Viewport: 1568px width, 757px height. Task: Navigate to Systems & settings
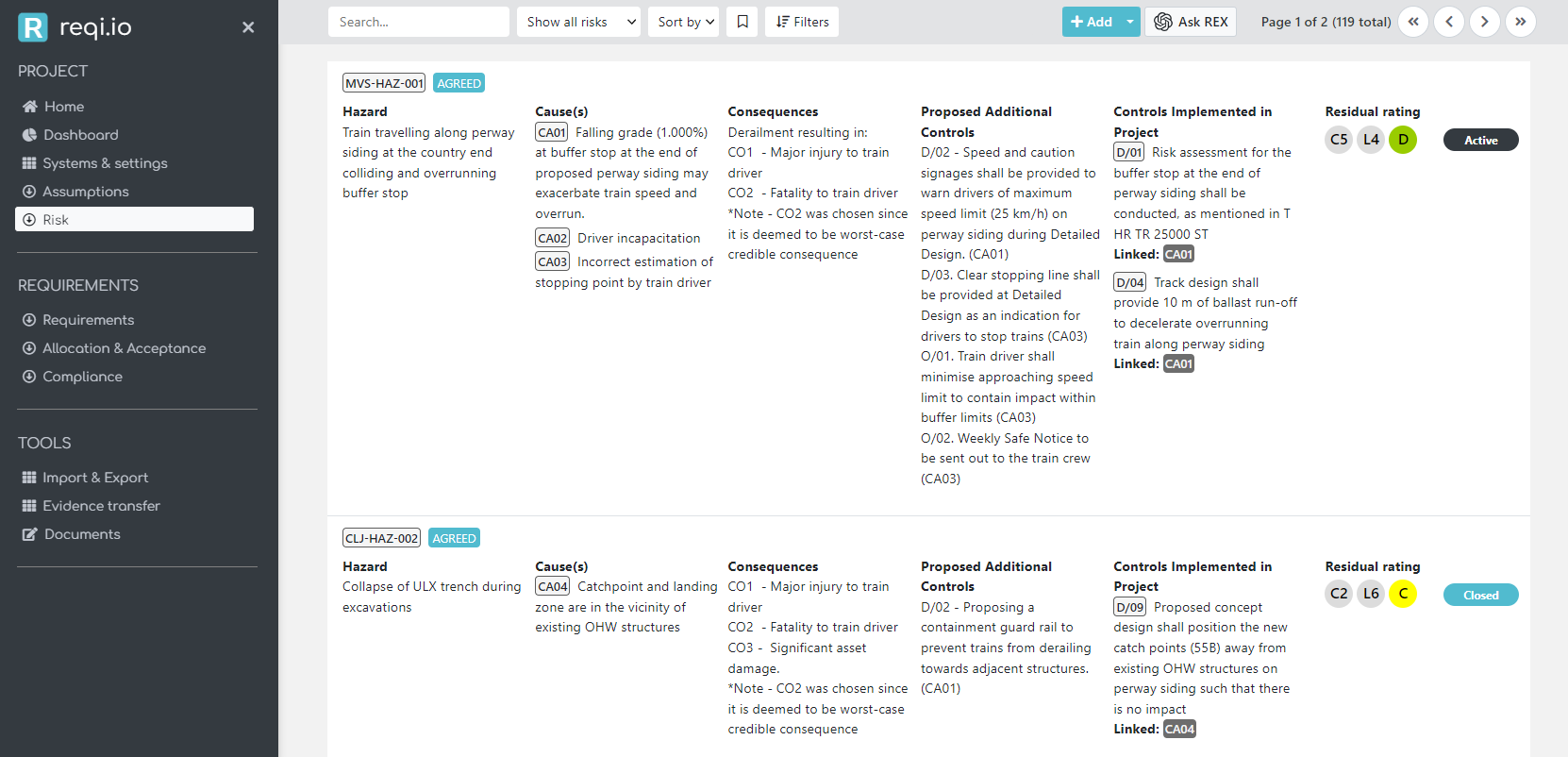[105, 163]
